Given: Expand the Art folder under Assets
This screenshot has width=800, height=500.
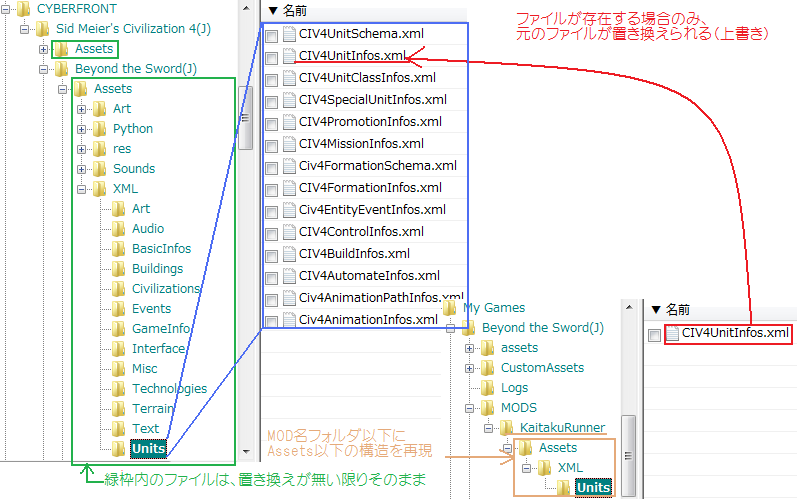Looking at the screenshot, I should [81, 109].
